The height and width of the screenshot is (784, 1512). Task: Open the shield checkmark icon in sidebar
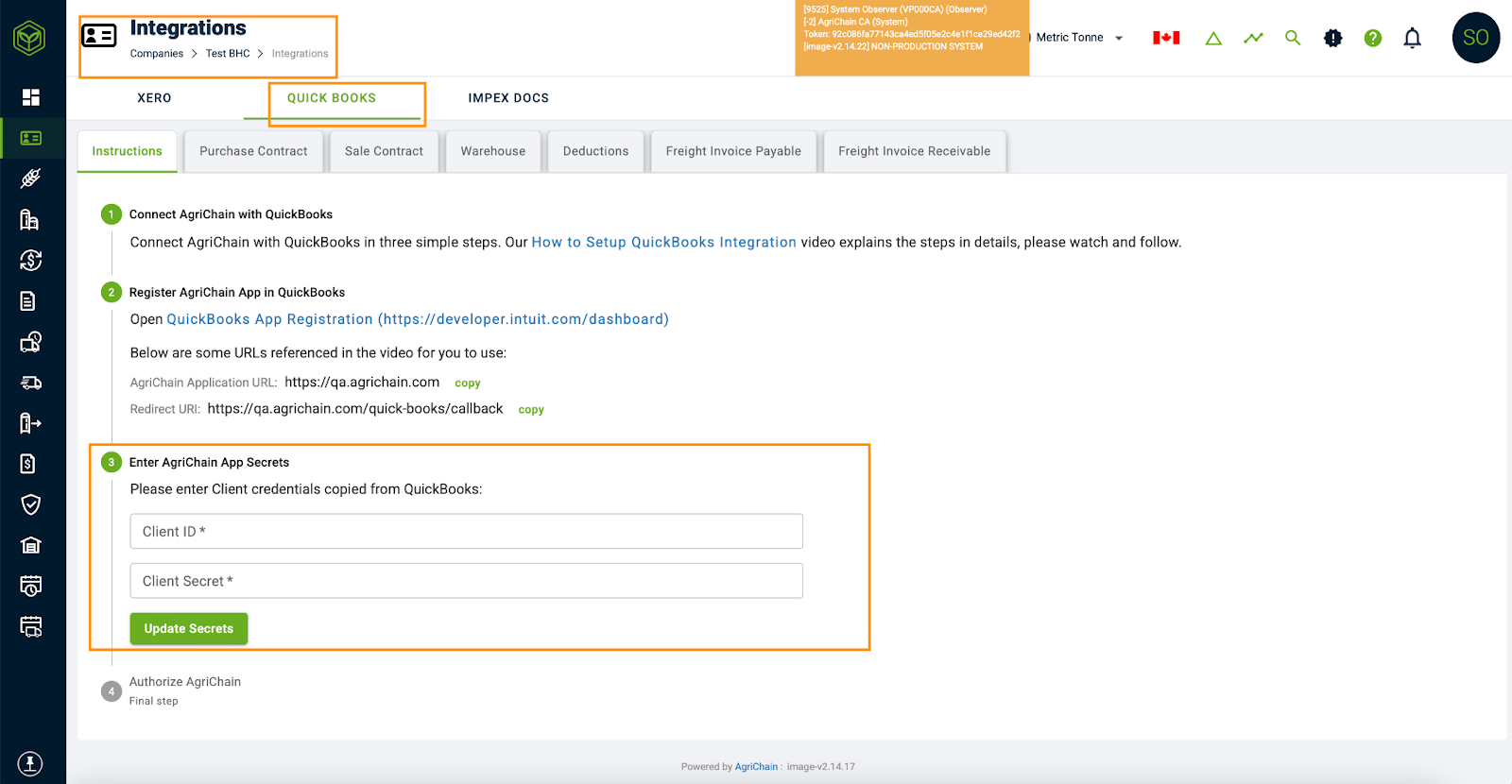click(31, 504)
